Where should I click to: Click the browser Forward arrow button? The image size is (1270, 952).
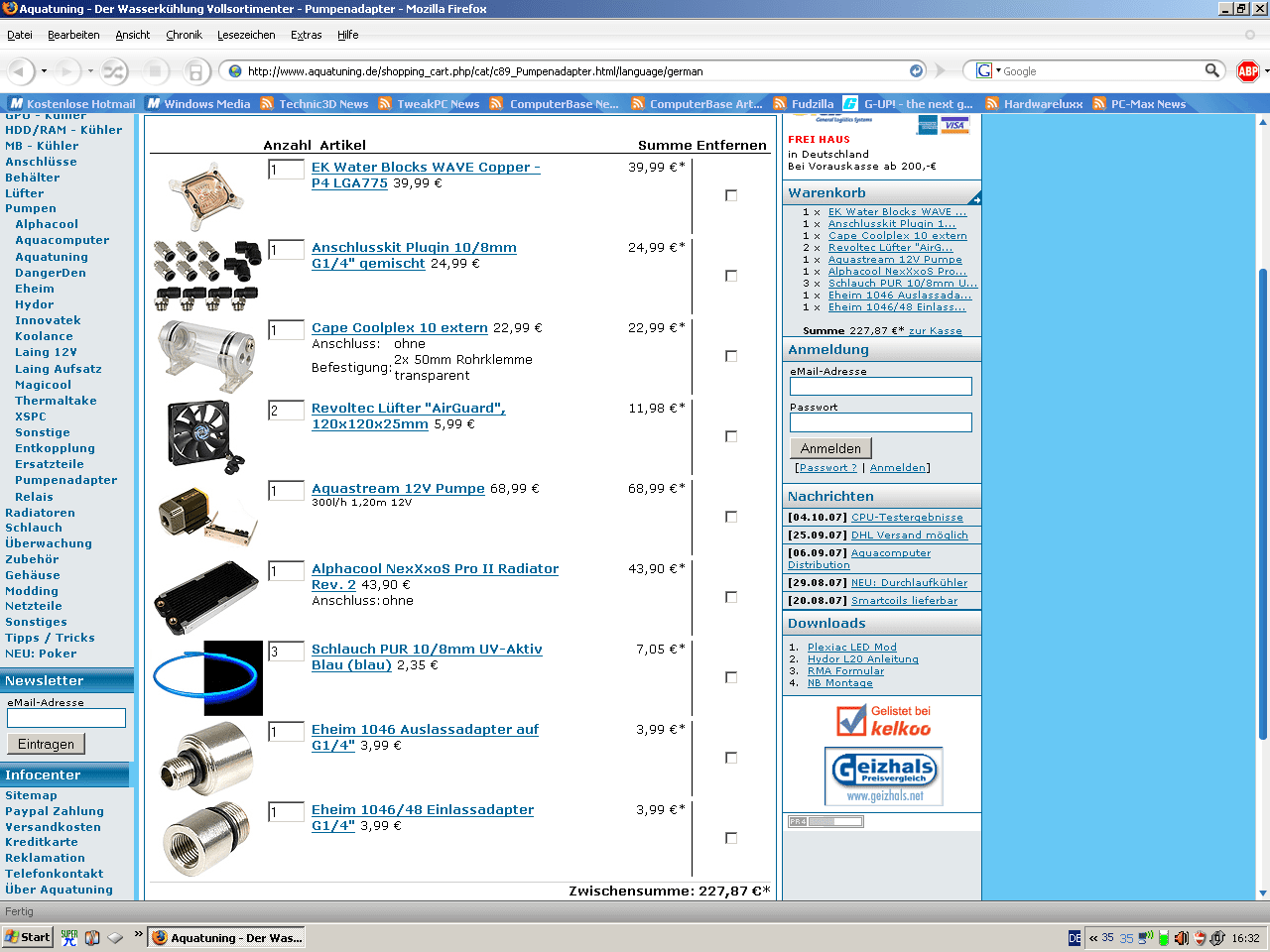67,71
